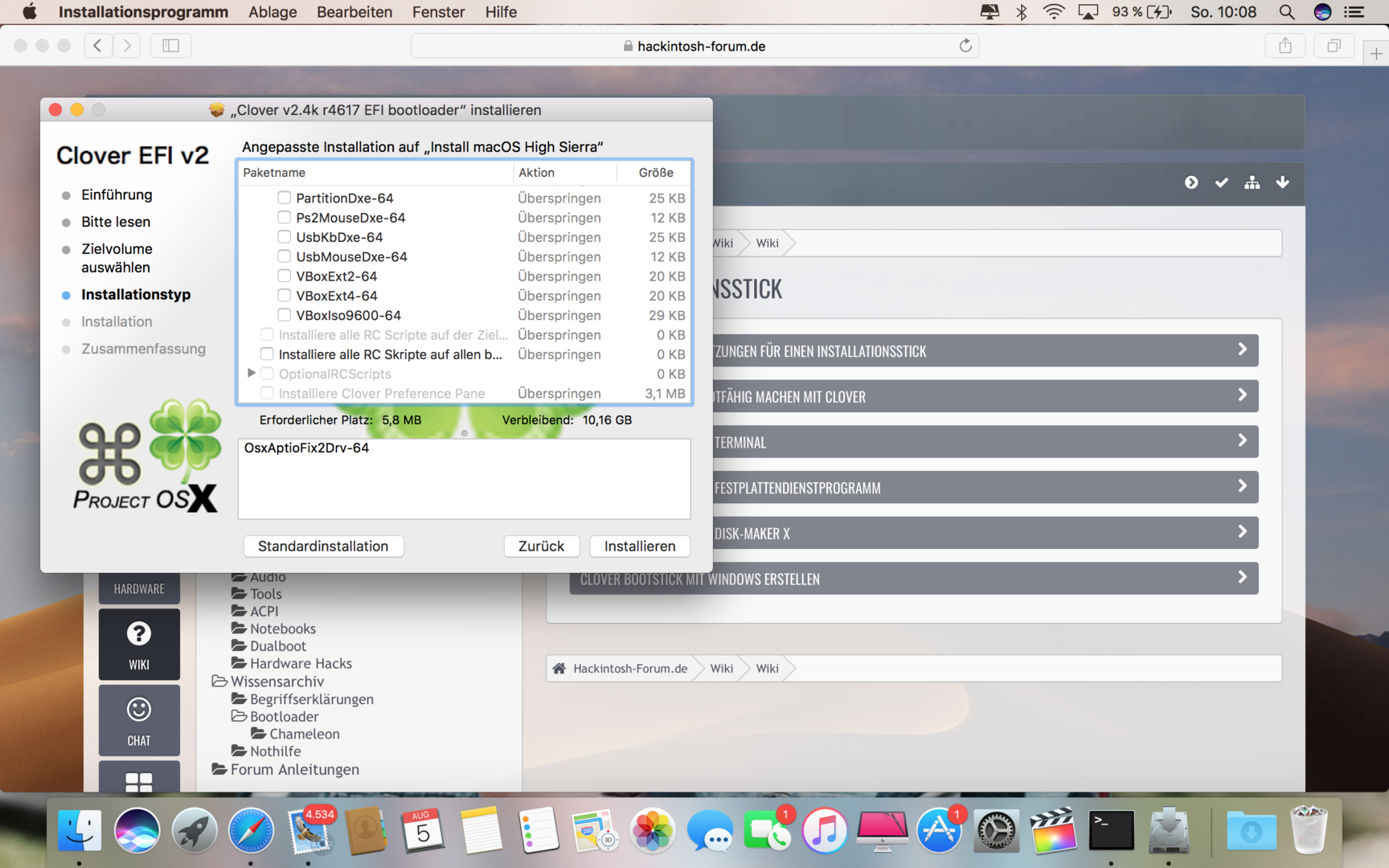Tick the VBoxExt2-64 checkbox
Image resolution: width=1389 pixels, height=868 pixels.
pyautogui.click(x=284, y=276)
